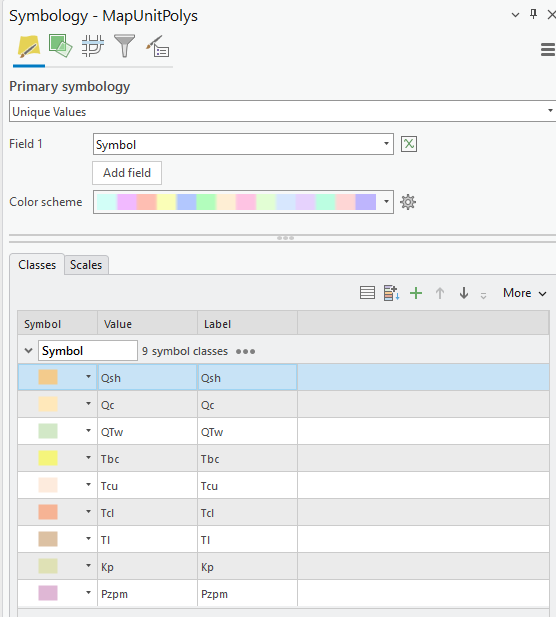Screen dimensions: 556x617
Task: Click the Value column header
Action: point(148,324)
